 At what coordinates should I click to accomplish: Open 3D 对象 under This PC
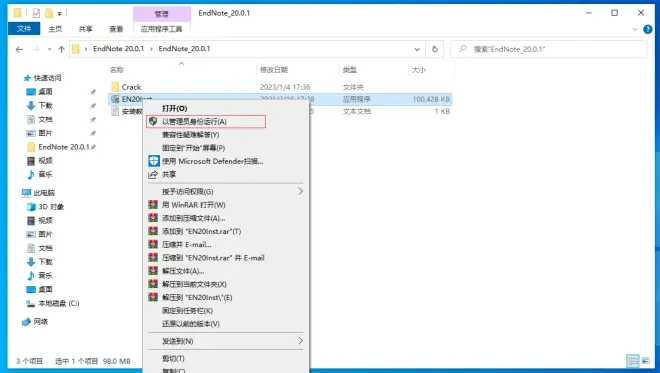[x=51, y=207]
